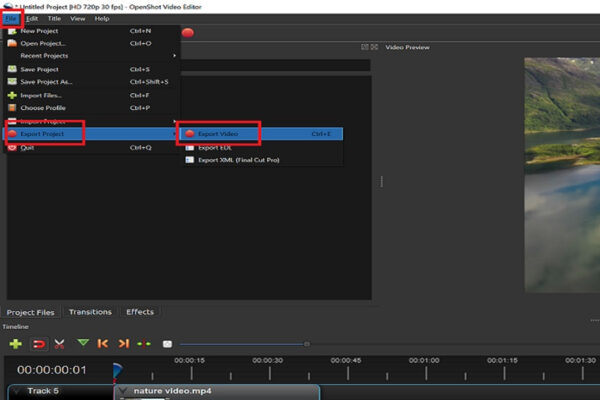Select Export XML (Final Cut Pro)
This screenshot has height=400, width=600.
point(240,159)
